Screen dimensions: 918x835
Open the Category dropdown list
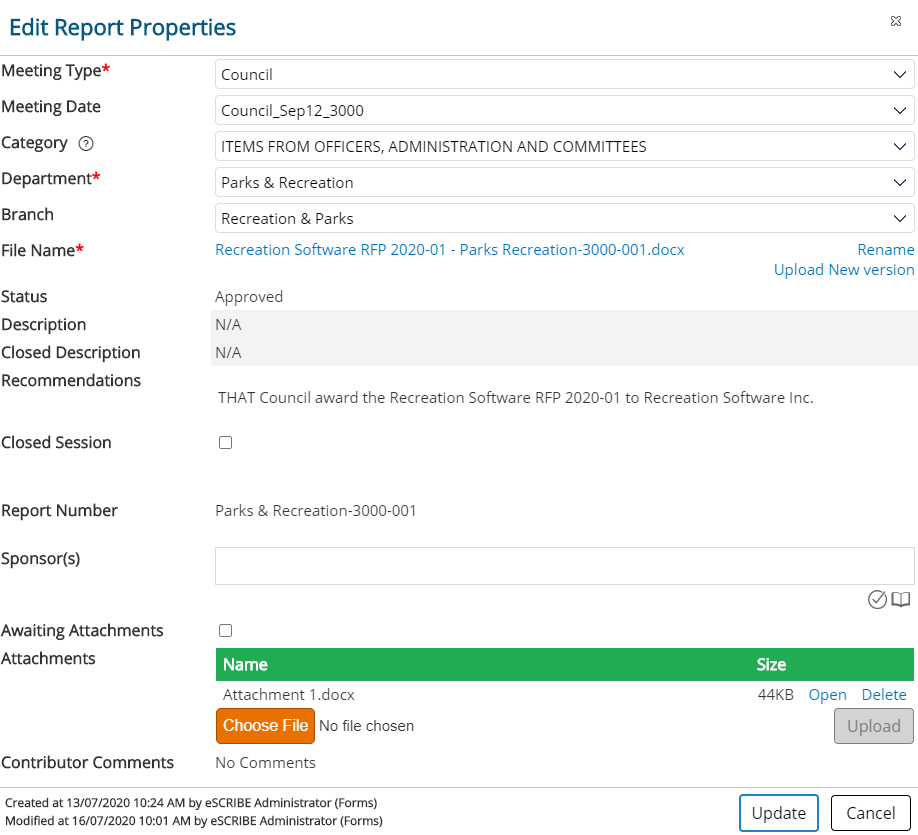[564, 146]
